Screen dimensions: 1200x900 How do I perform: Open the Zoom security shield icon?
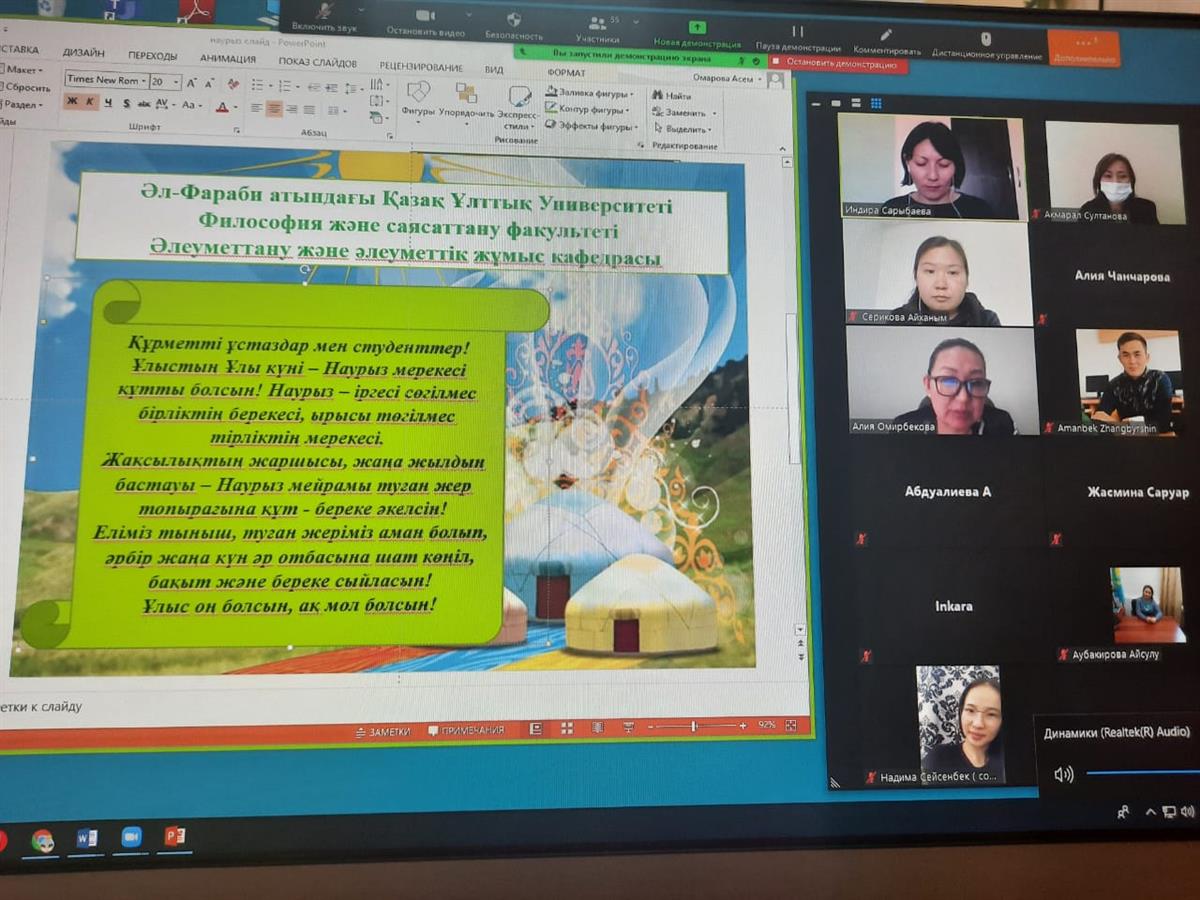point(514,20)
